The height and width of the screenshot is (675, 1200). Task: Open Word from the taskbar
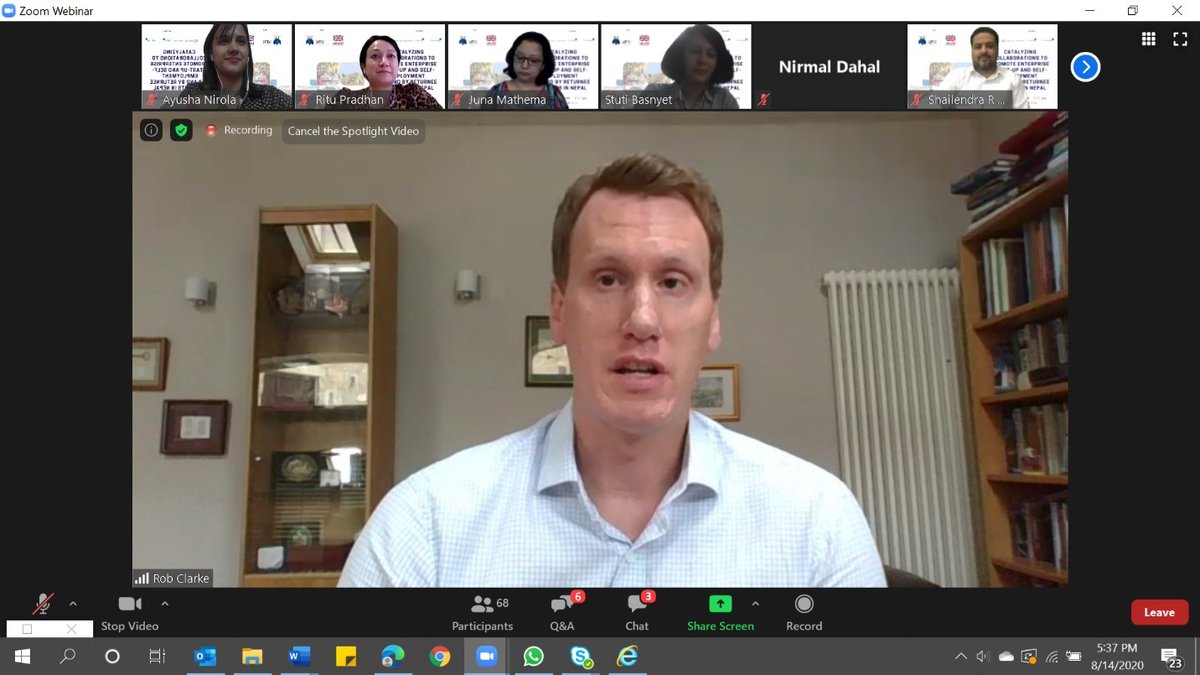[299, 657]
